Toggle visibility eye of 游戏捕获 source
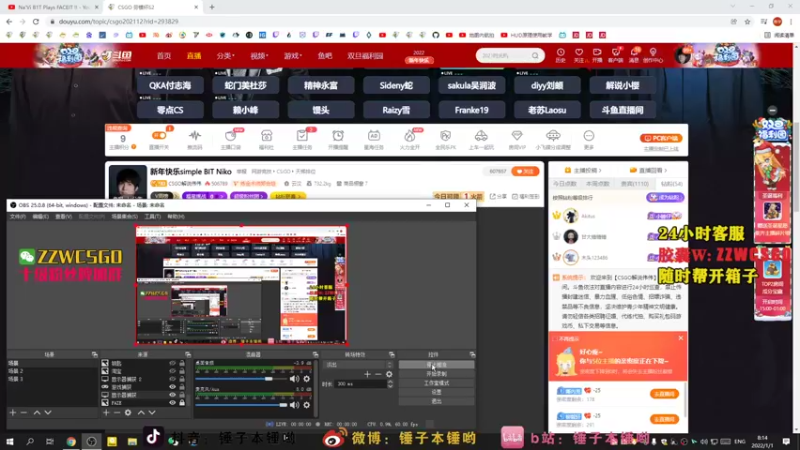800x450 pixels. [x=172, y=387]
